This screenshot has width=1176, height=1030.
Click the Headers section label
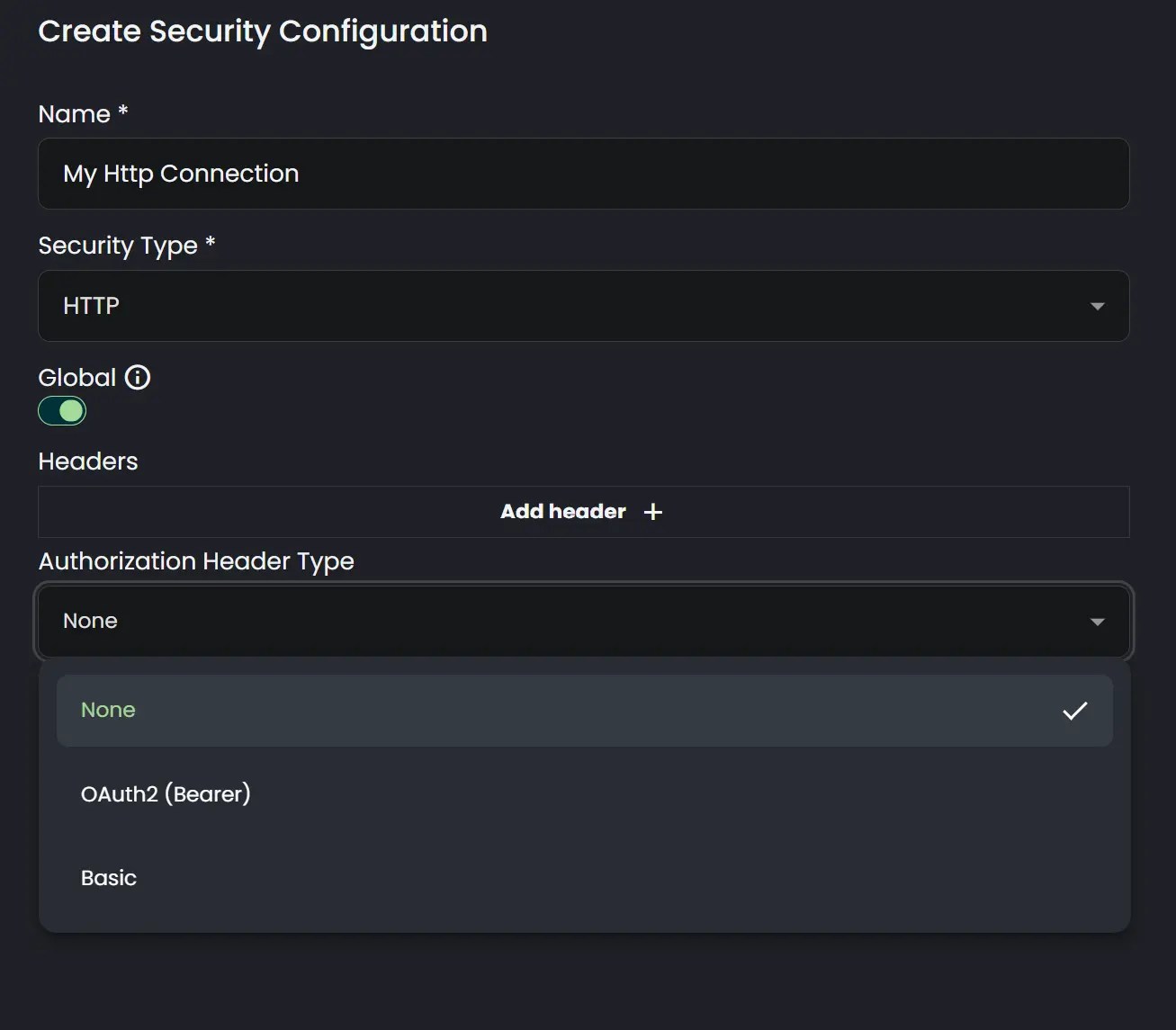(x=87, y=461)
